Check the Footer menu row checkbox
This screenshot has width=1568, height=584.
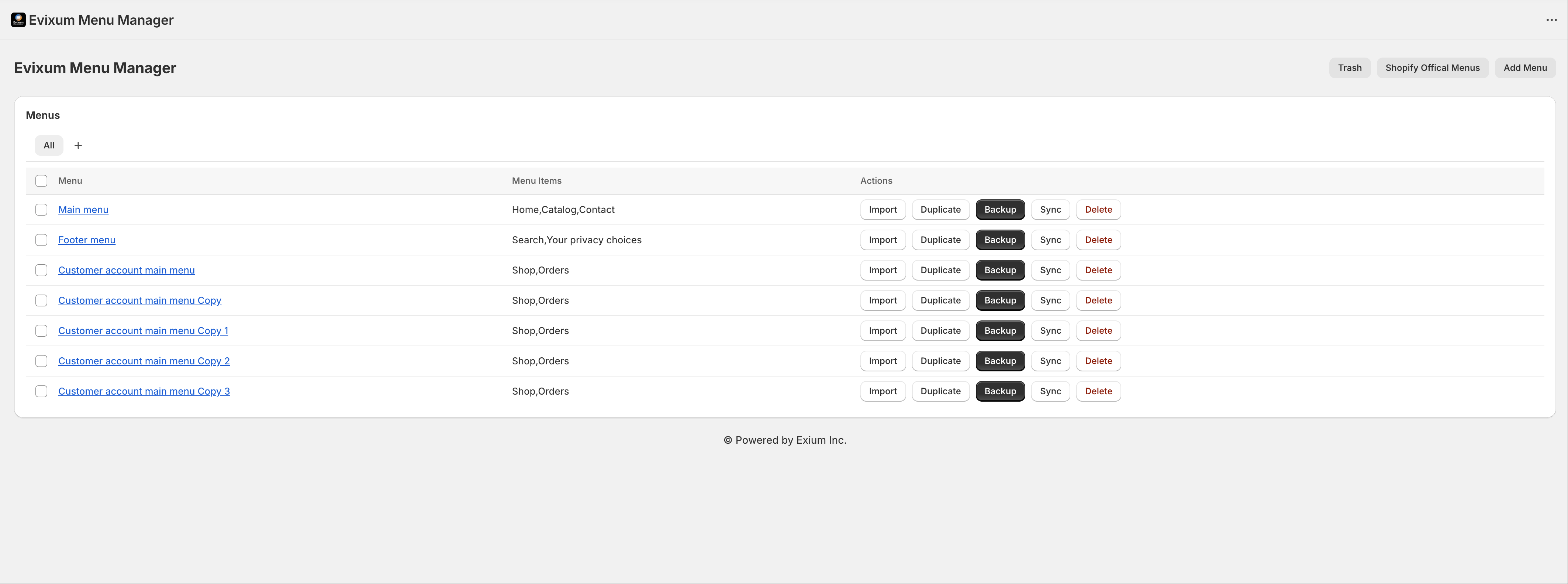click(41, 240)
